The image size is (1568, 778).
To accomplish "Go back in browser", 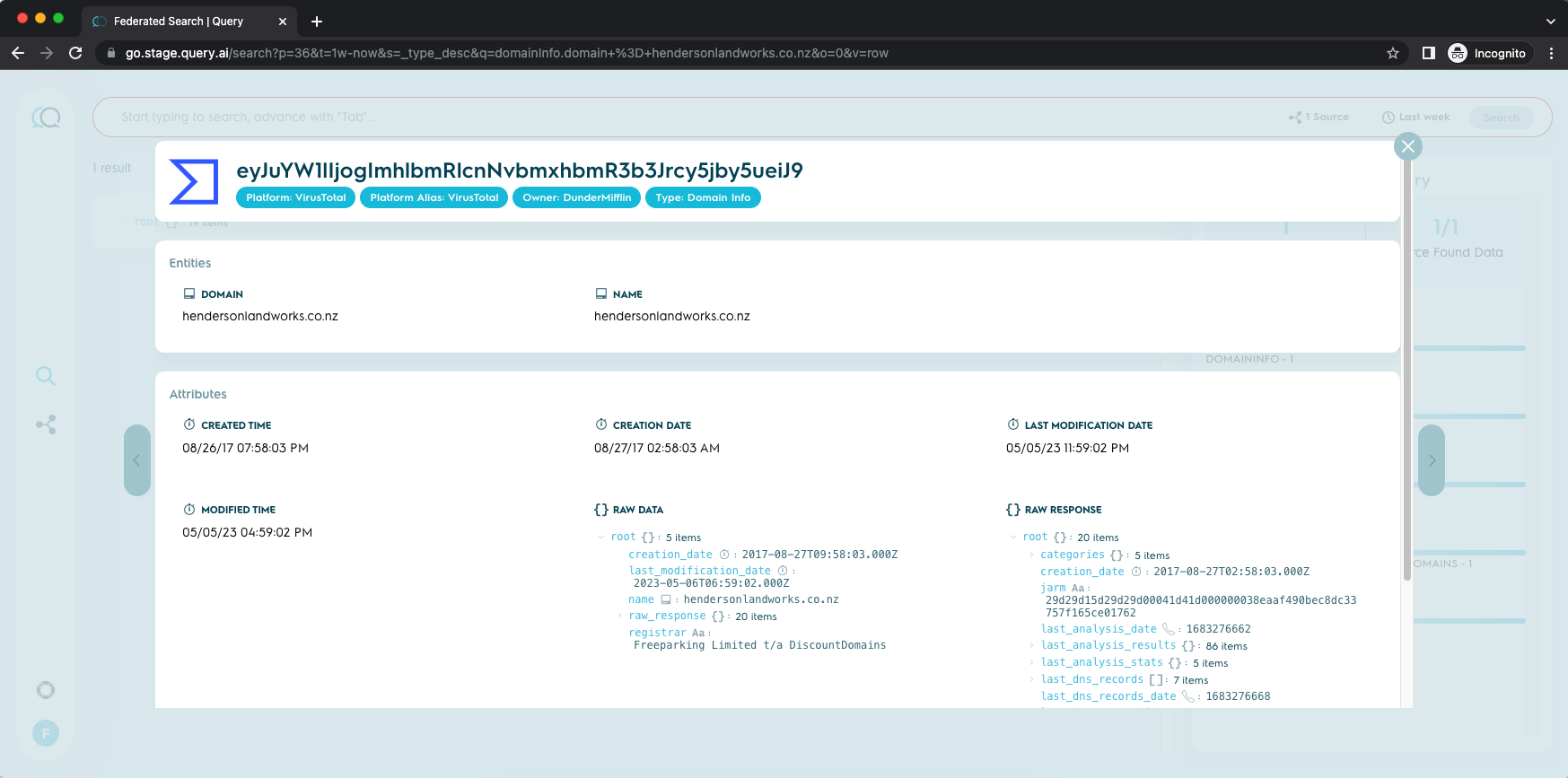I will 17,53.
